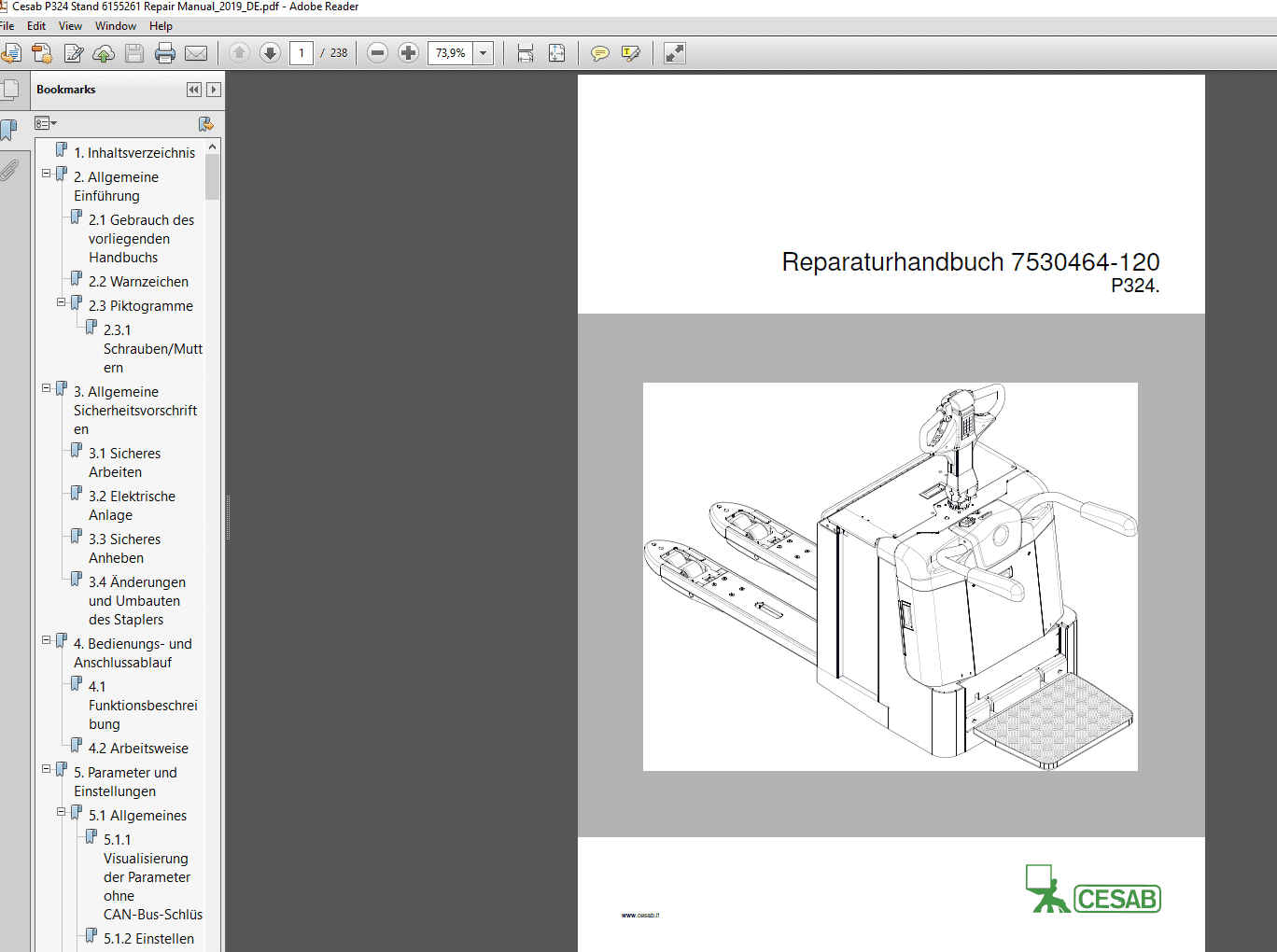Click the right-arrow button in the Bookmarks header
The image size is (1277, 952).
click(x=214, y=90)
